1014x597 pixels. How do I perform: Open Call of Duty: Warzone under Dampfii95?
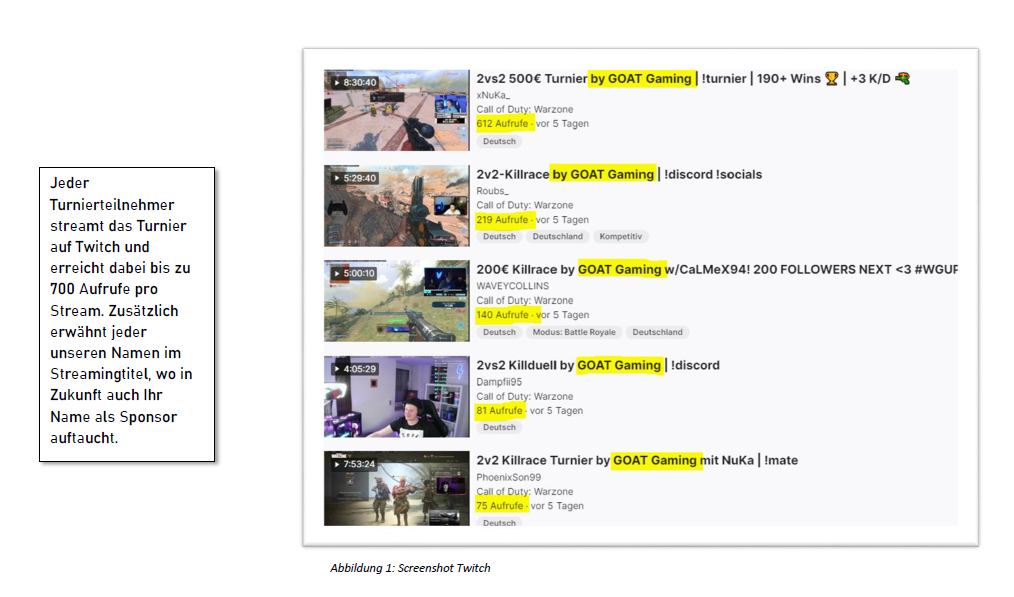point(524,396)
